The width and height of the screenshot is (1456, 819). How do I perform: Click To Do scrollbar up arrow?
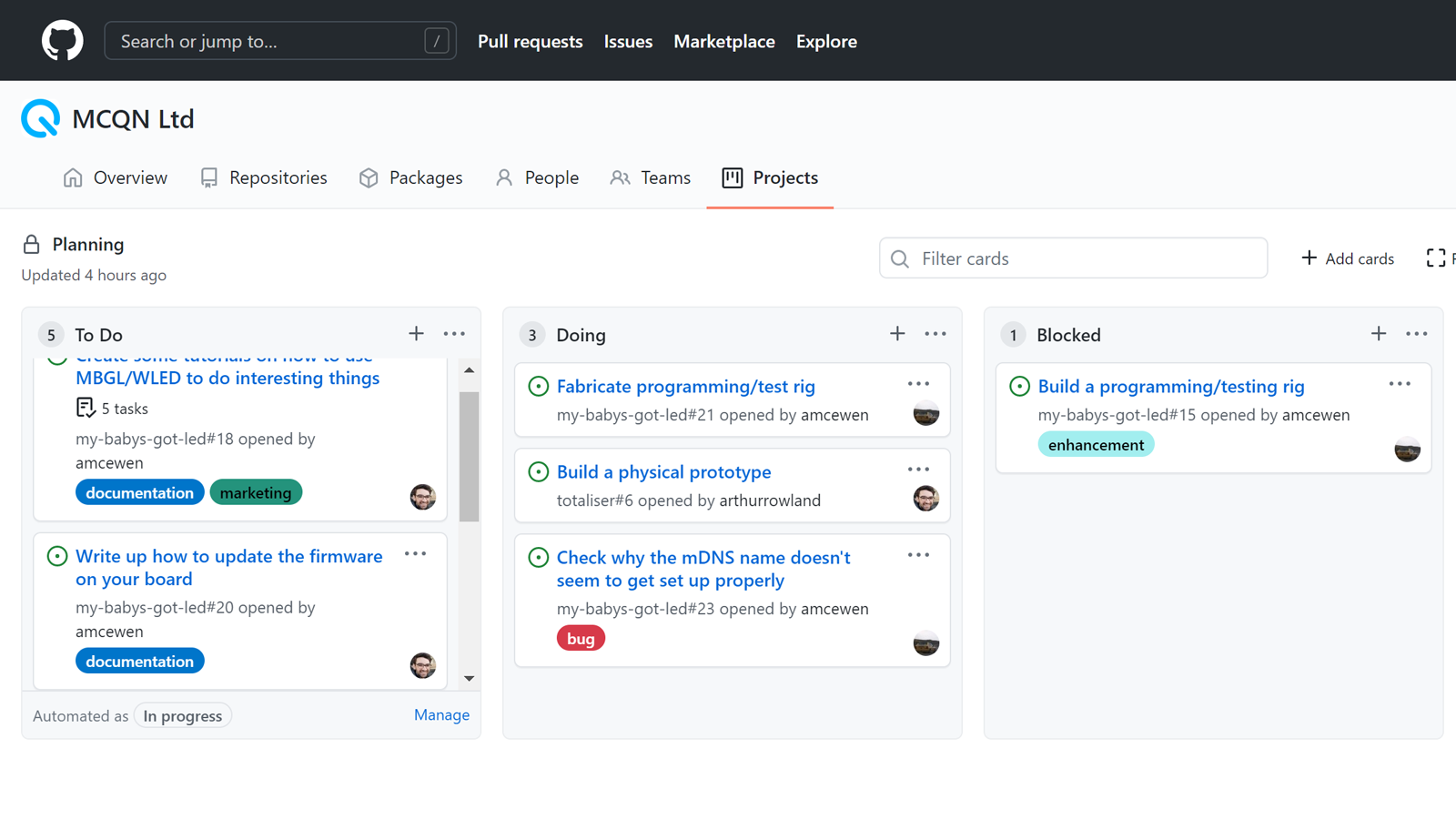[x=469, y=370]
